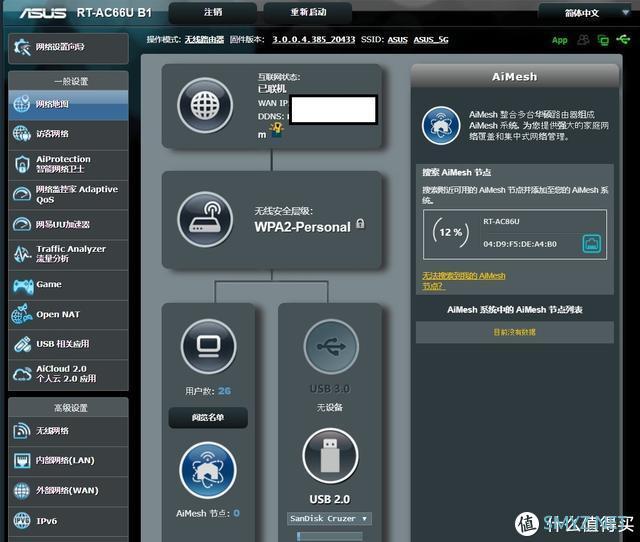
Task: Click the AiMesh node icon in the network map
Action: point(208,470)
